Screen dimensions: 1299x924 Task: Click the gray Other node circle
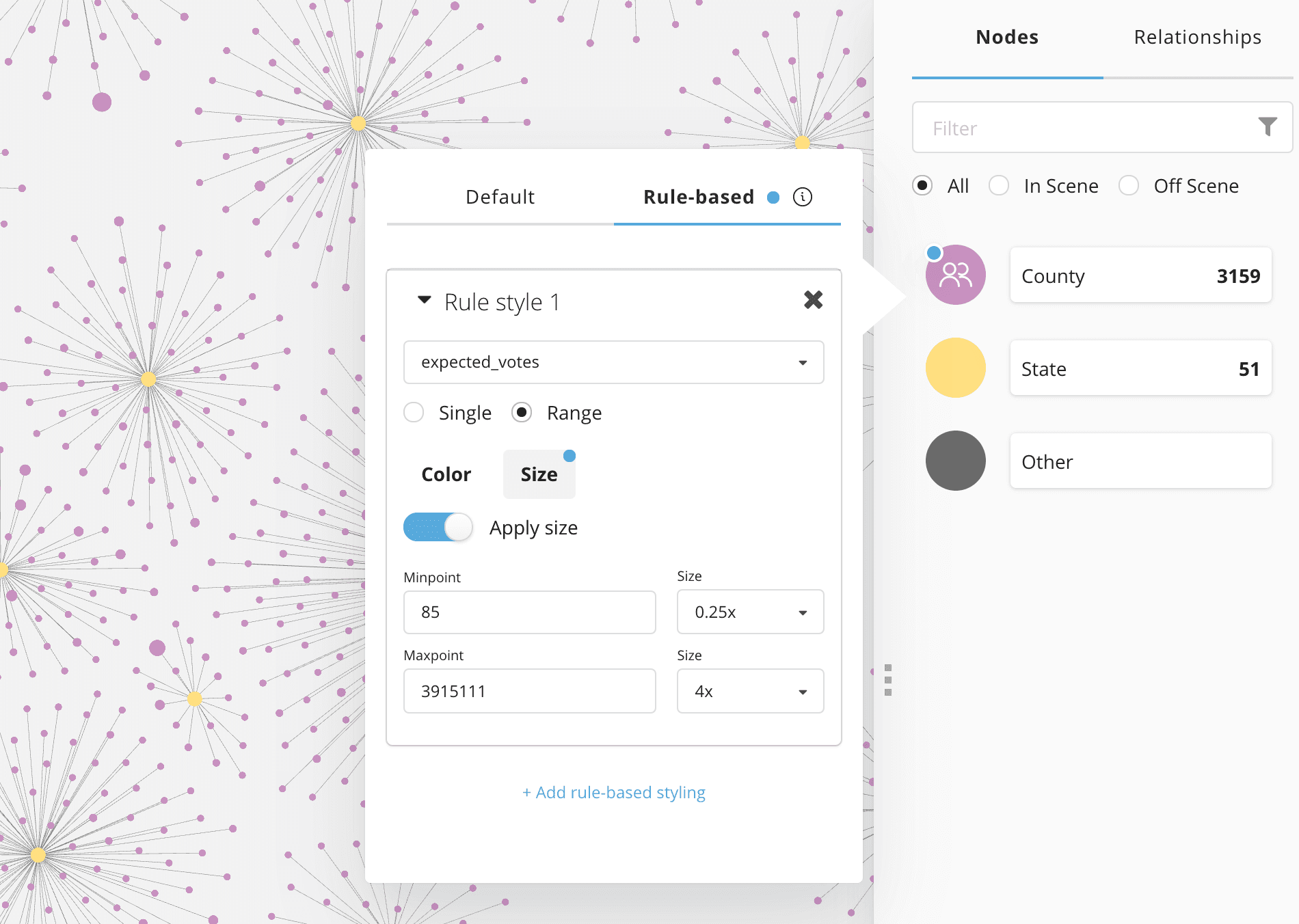(x=955, y=461)
